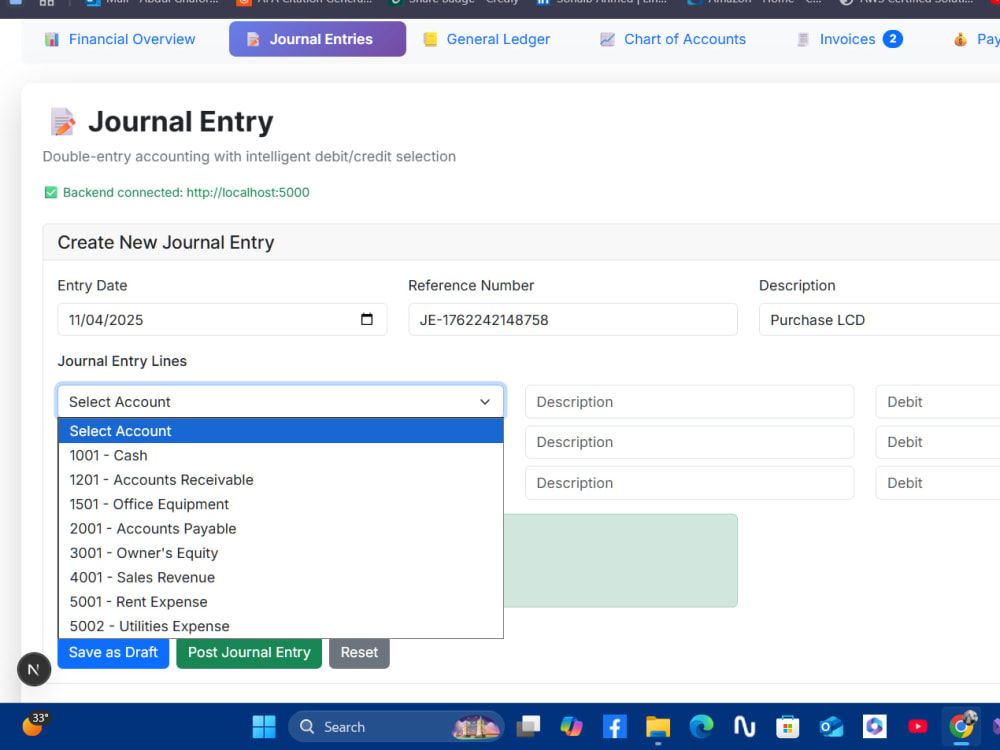This screenshot has height=750, width=1000.
Task: Click first line Description field
Action: [x=689, y=402]
